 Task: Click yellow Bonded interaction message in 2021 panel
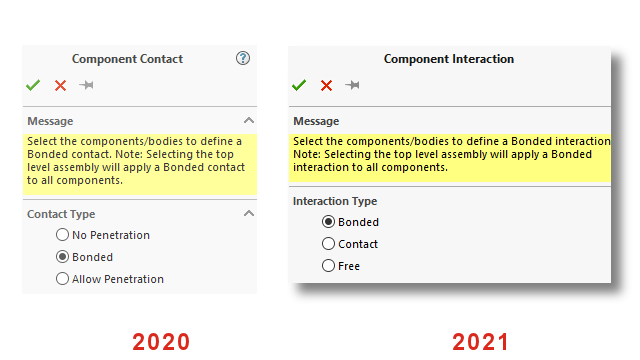452,154
